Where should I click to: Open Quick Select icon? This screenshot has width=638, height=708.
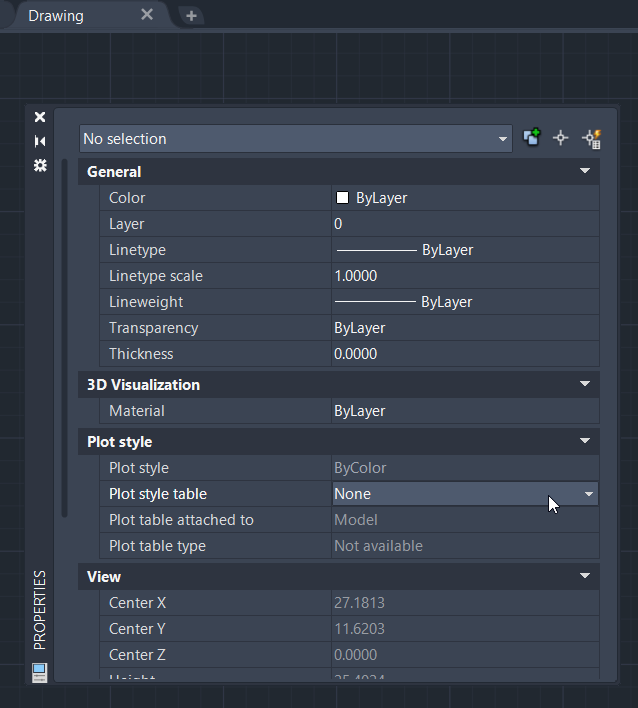point(591,138)
